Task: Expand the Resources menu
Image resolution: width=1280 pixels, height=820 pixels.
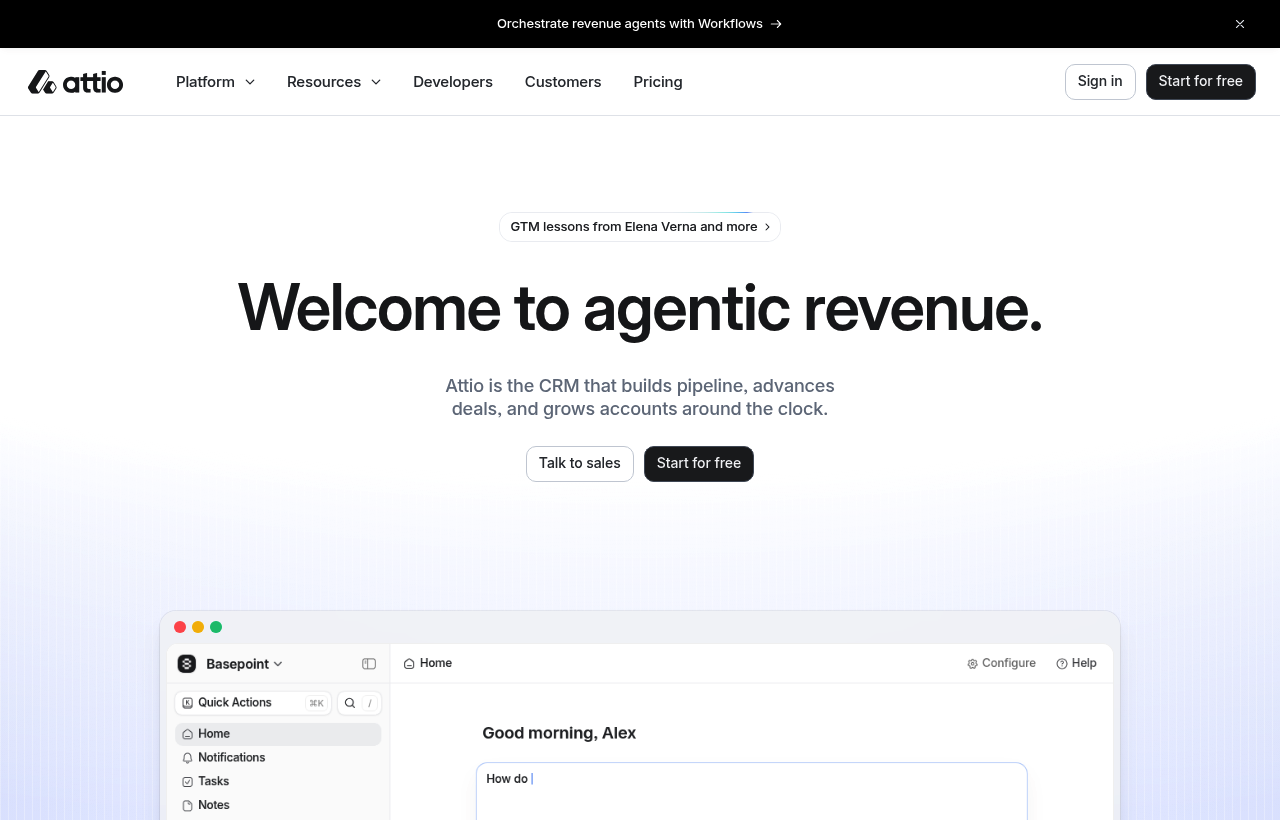Action: [x=334, y=82]
